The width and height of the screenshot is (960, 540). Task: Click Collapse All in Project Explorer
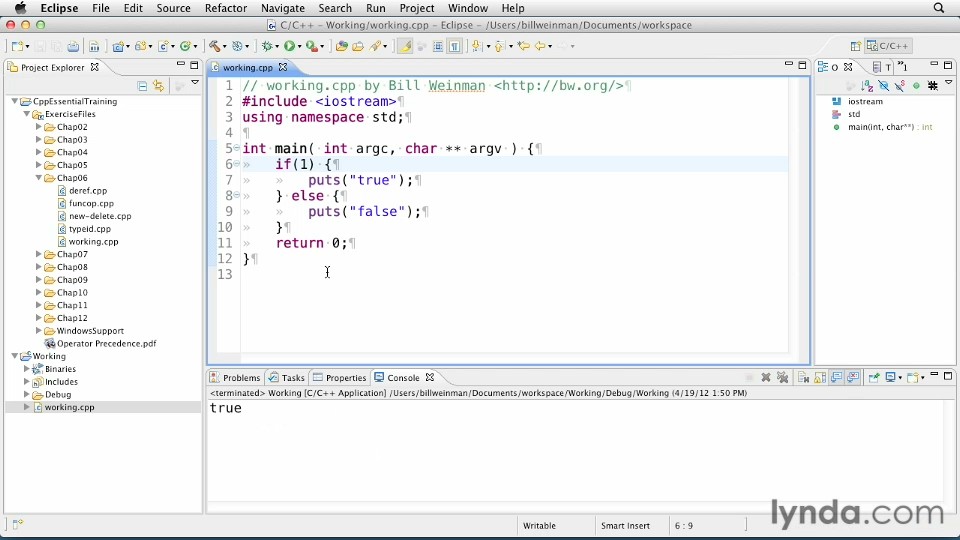142,86
